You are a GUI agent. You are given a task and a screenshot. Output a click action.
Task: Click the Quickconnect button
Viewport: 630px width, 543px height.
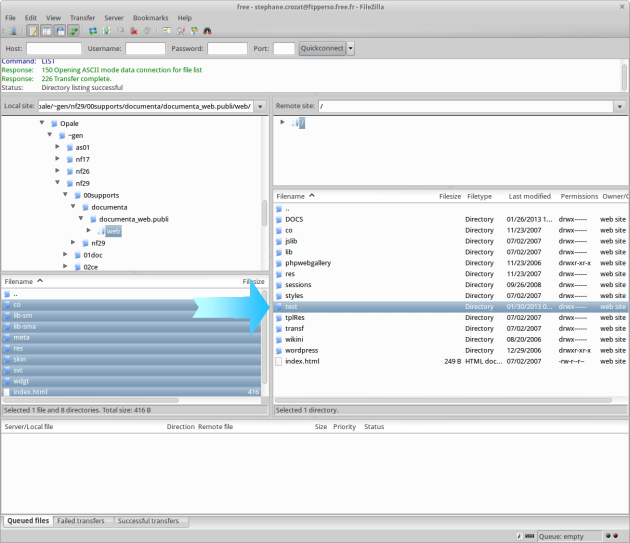tap(322, 48)
